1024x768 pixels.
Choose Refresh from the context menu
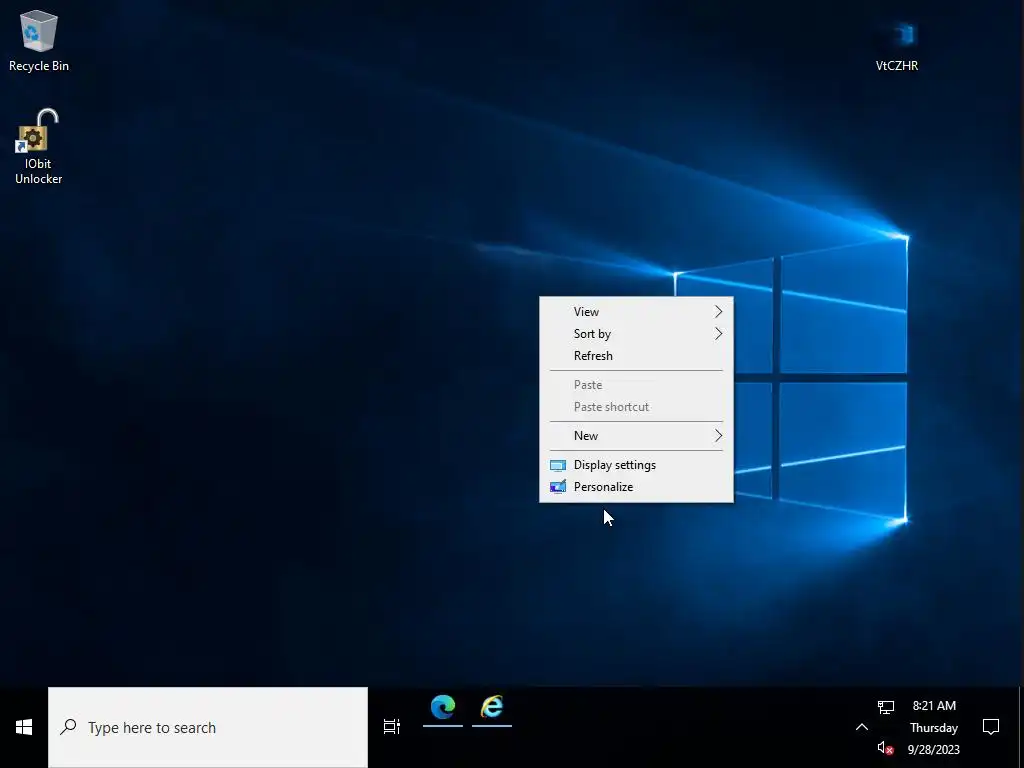coord(637,356)
